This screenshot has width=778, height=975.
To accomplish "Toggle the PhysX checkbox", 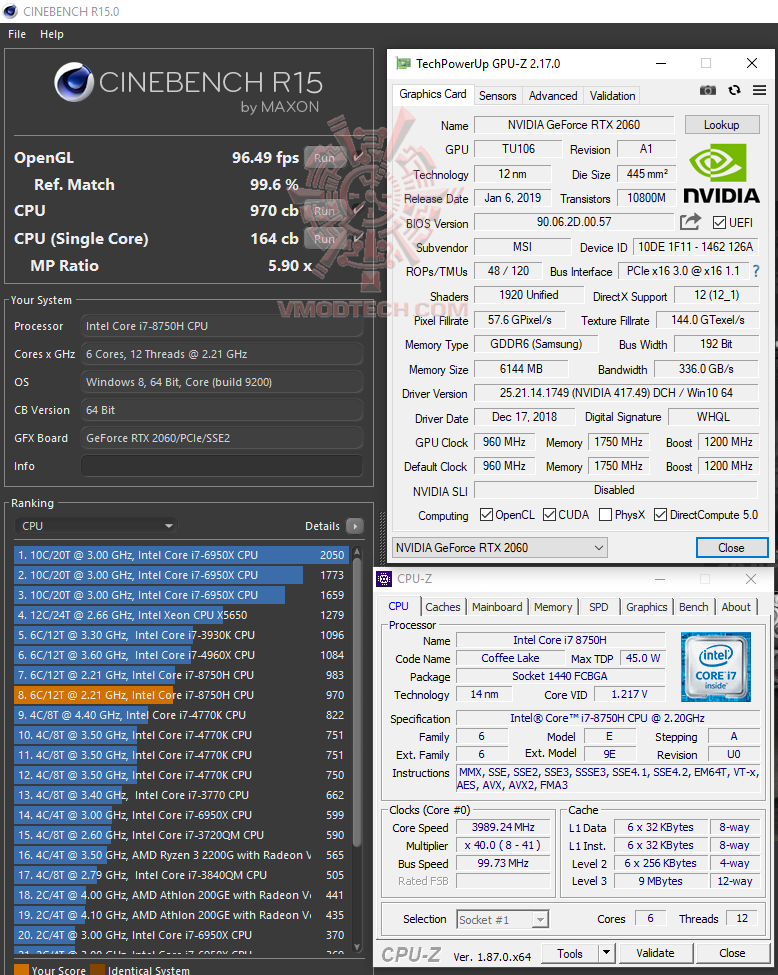I will [605, 515].
